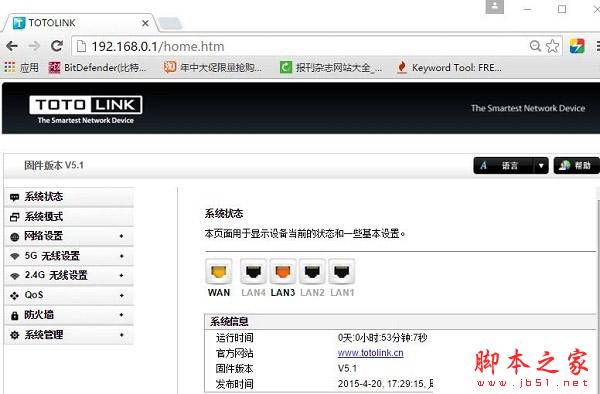Click the language dropdown arrow

click(541, 166)
